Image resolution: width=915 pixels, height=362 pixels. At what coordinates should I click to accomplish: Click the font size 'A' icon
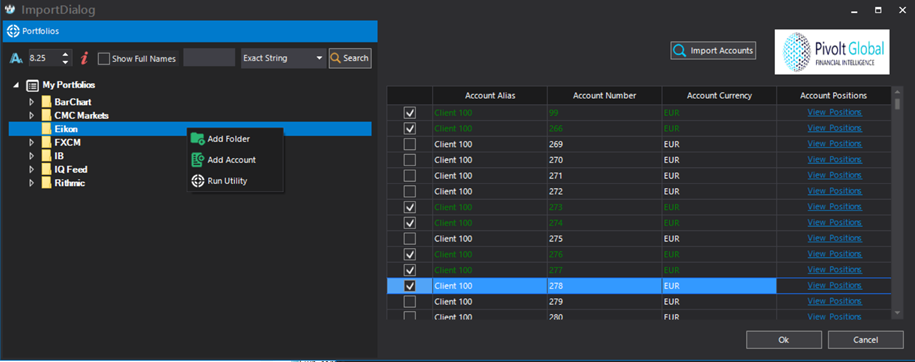(x=16, y=58)
